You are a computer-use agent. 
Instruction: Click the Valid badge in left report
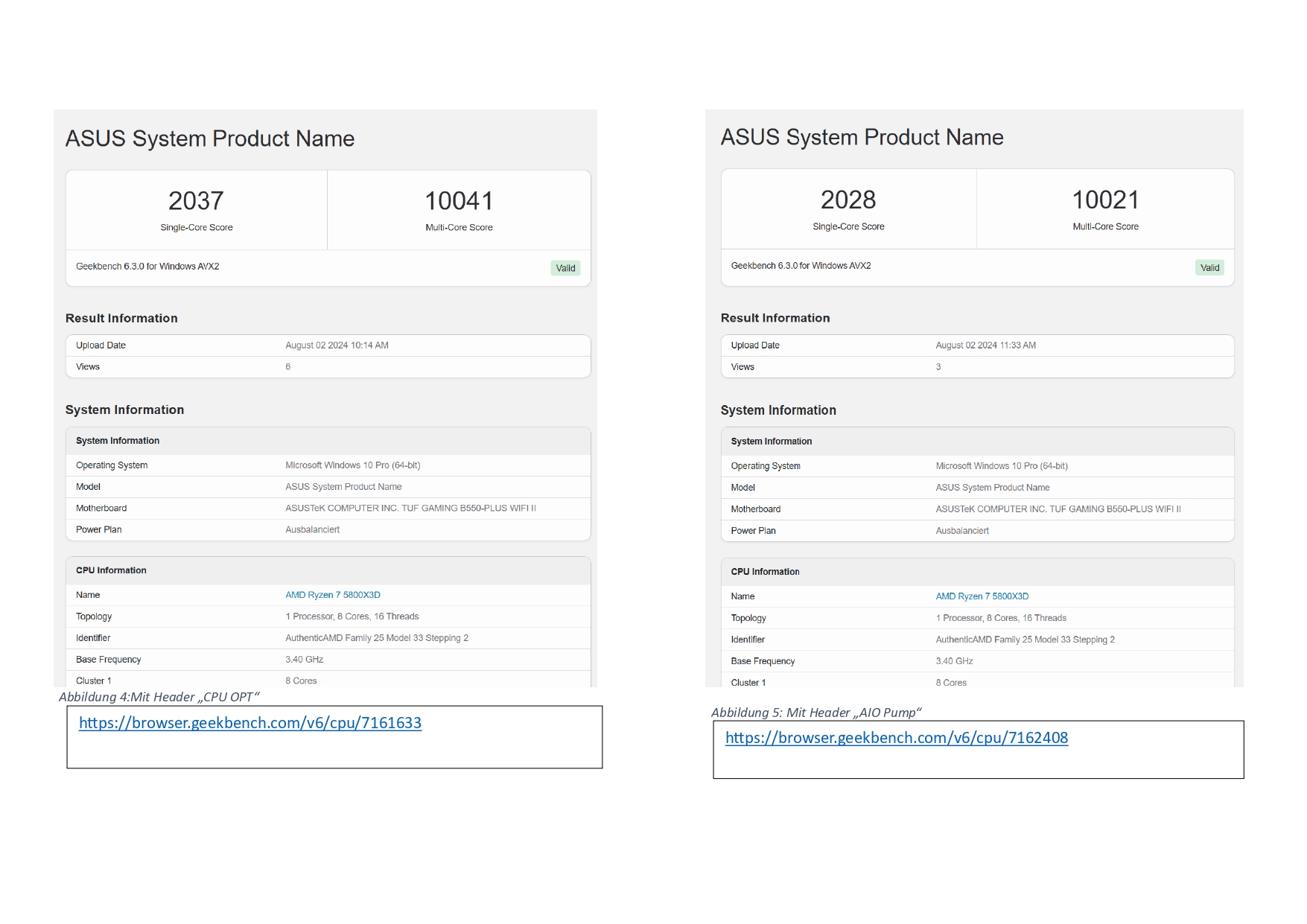566,268
